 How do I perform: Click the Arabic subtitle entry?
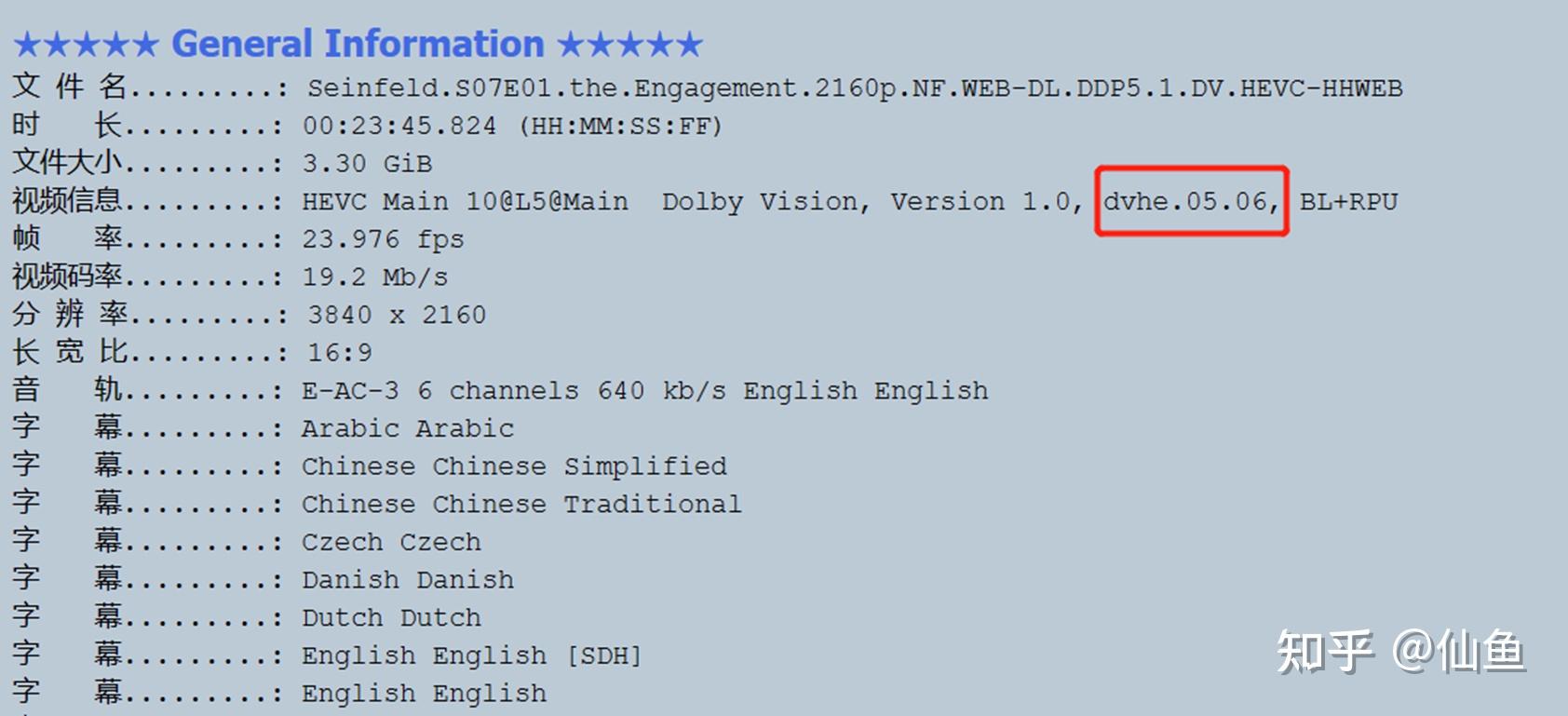(407, 428)
